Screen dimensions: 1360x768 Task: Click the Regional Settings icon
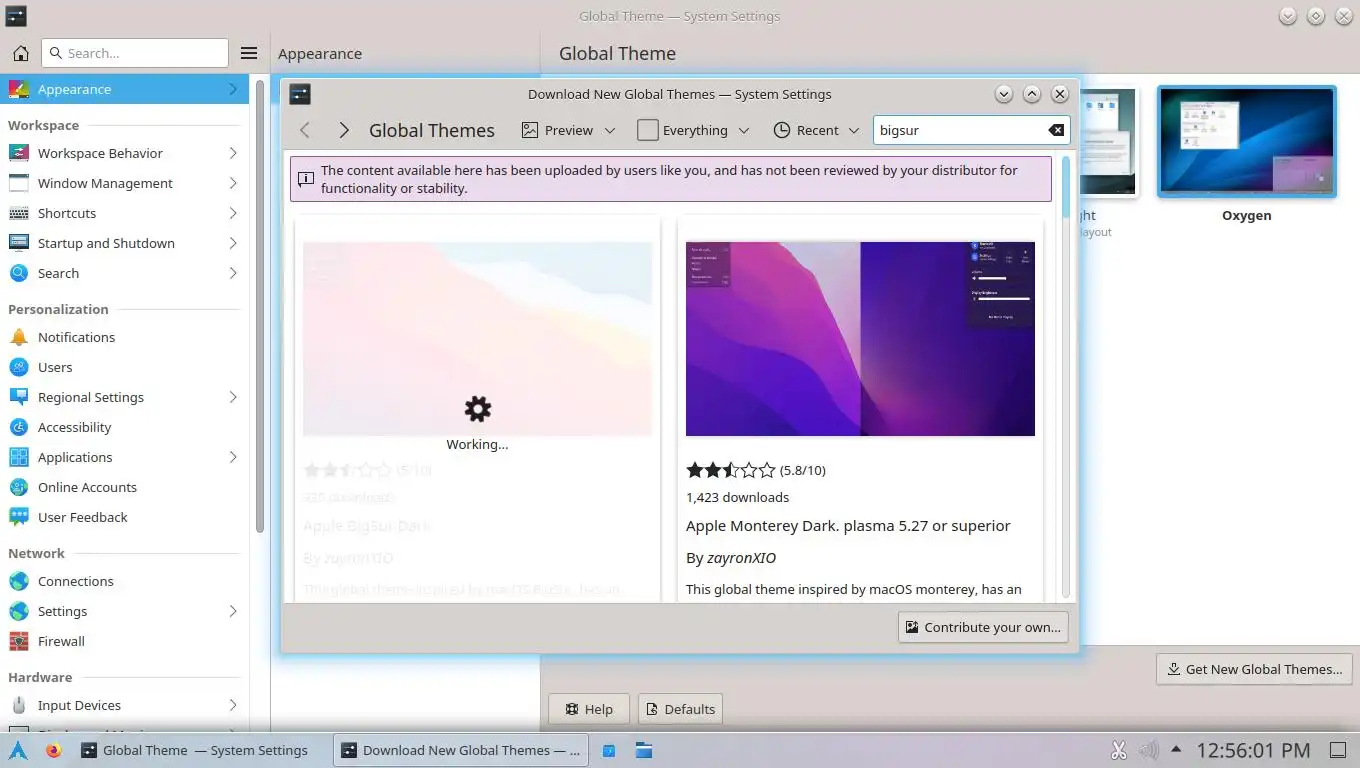click(19, 397)
